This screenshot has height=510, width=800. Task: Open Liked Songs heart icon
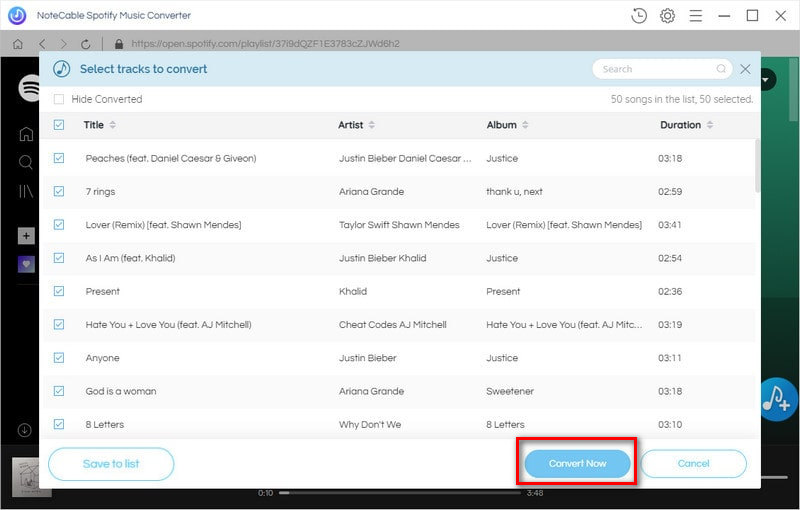point(27,264)
